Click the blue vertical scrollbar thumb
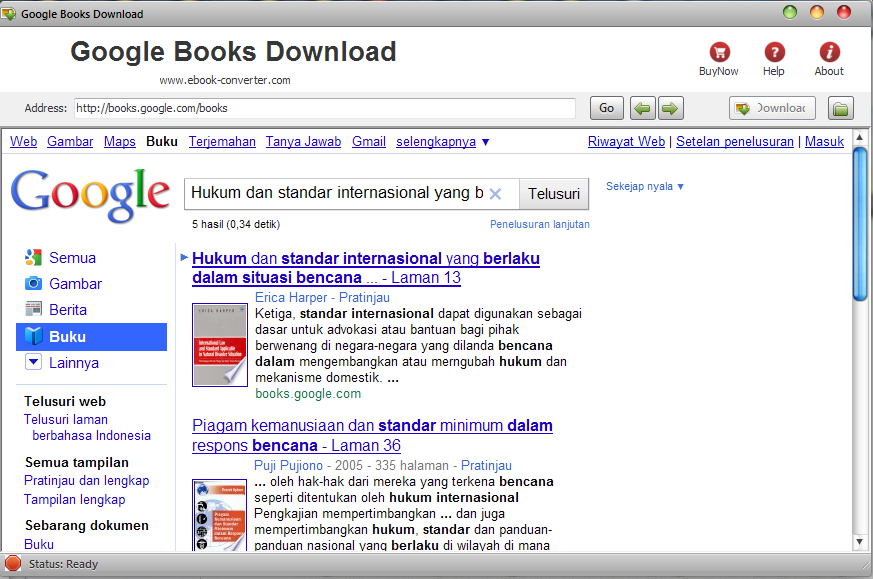This screenshot has height=579, width=873. (x=860, y=224)
